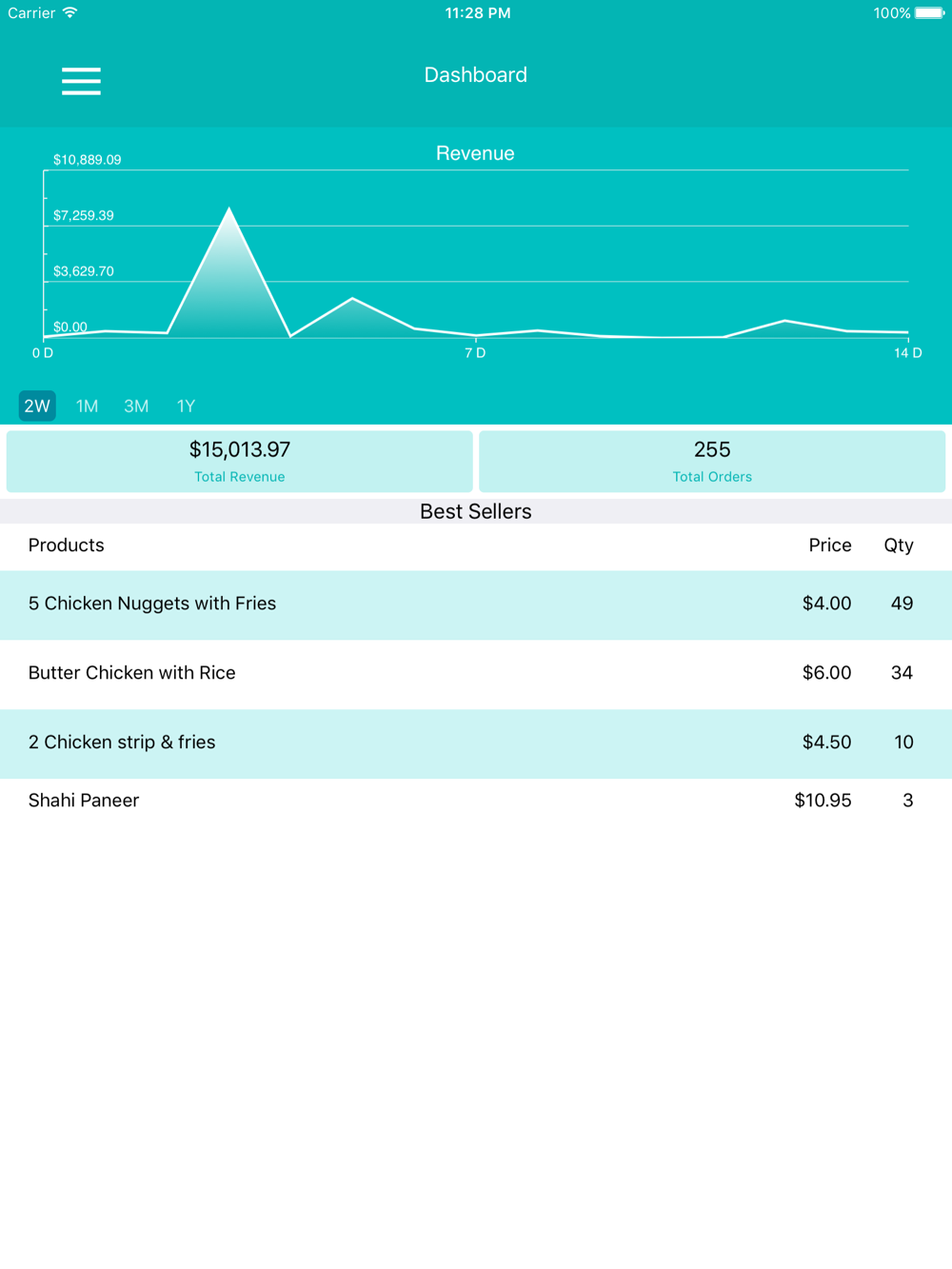Open the hamburger menu
The image size is (952, 1269).
[81, 81]
